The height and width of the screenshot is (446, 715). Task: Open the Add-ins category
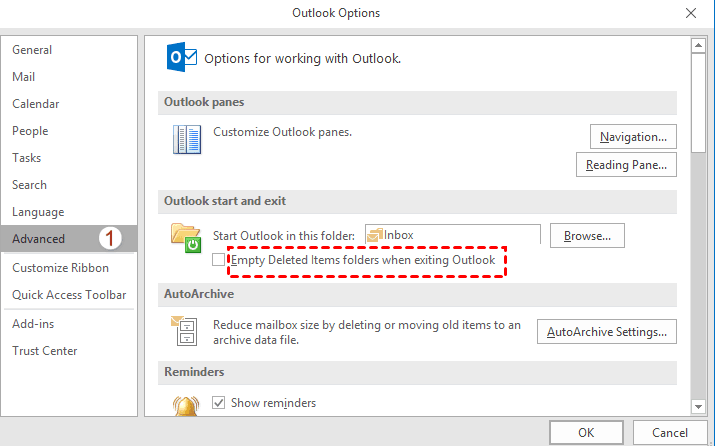coord(69,324)
